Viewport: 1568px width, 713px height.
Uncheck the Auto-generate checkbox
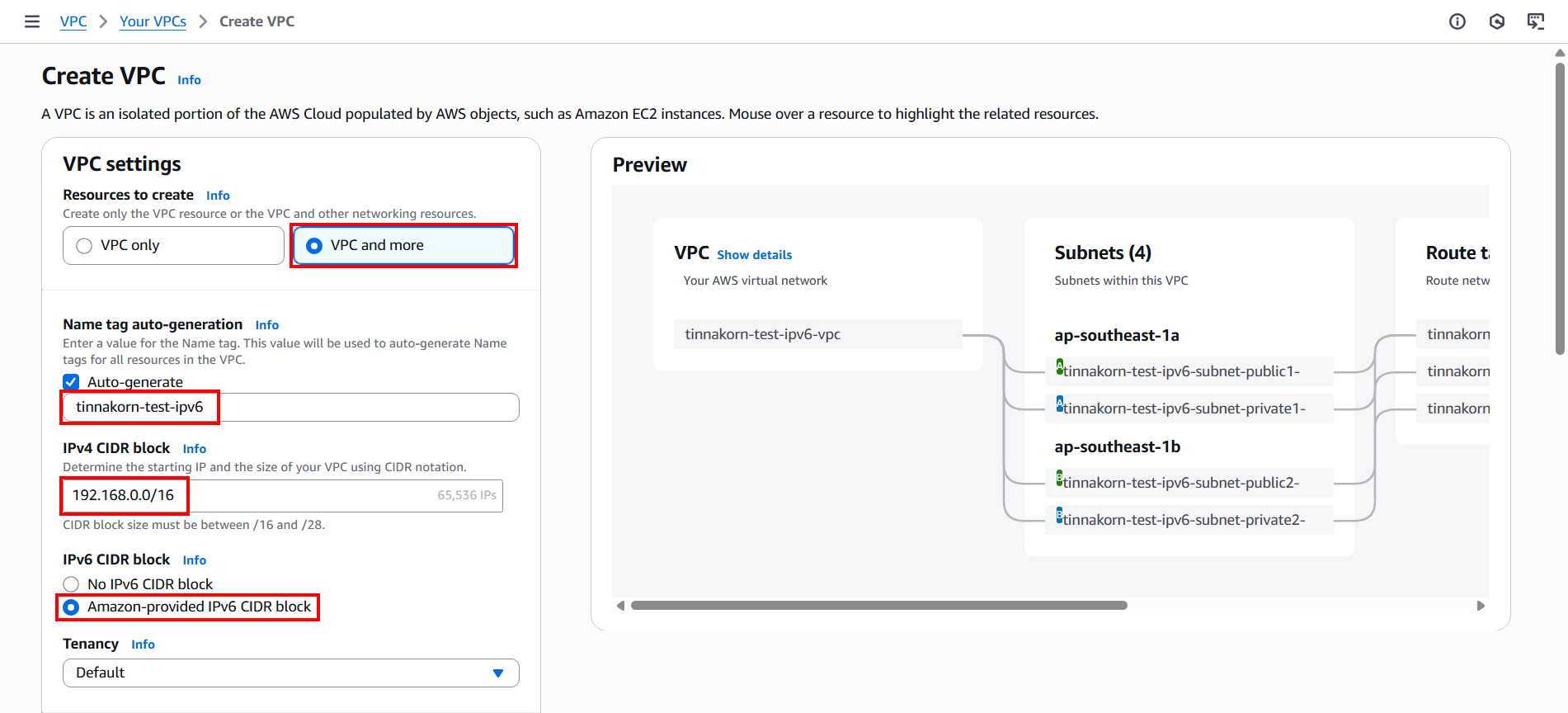point(72,382)
